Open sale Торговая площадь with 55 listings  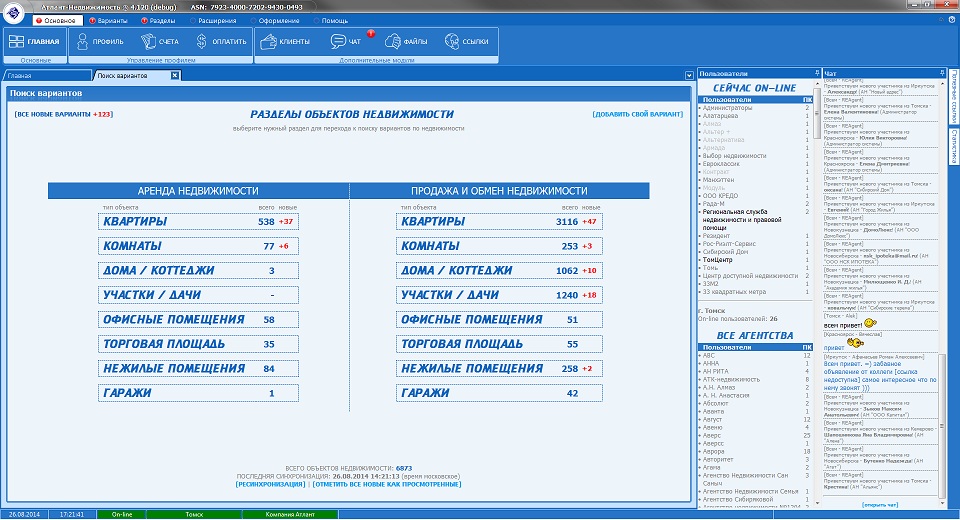pos(499,344)
